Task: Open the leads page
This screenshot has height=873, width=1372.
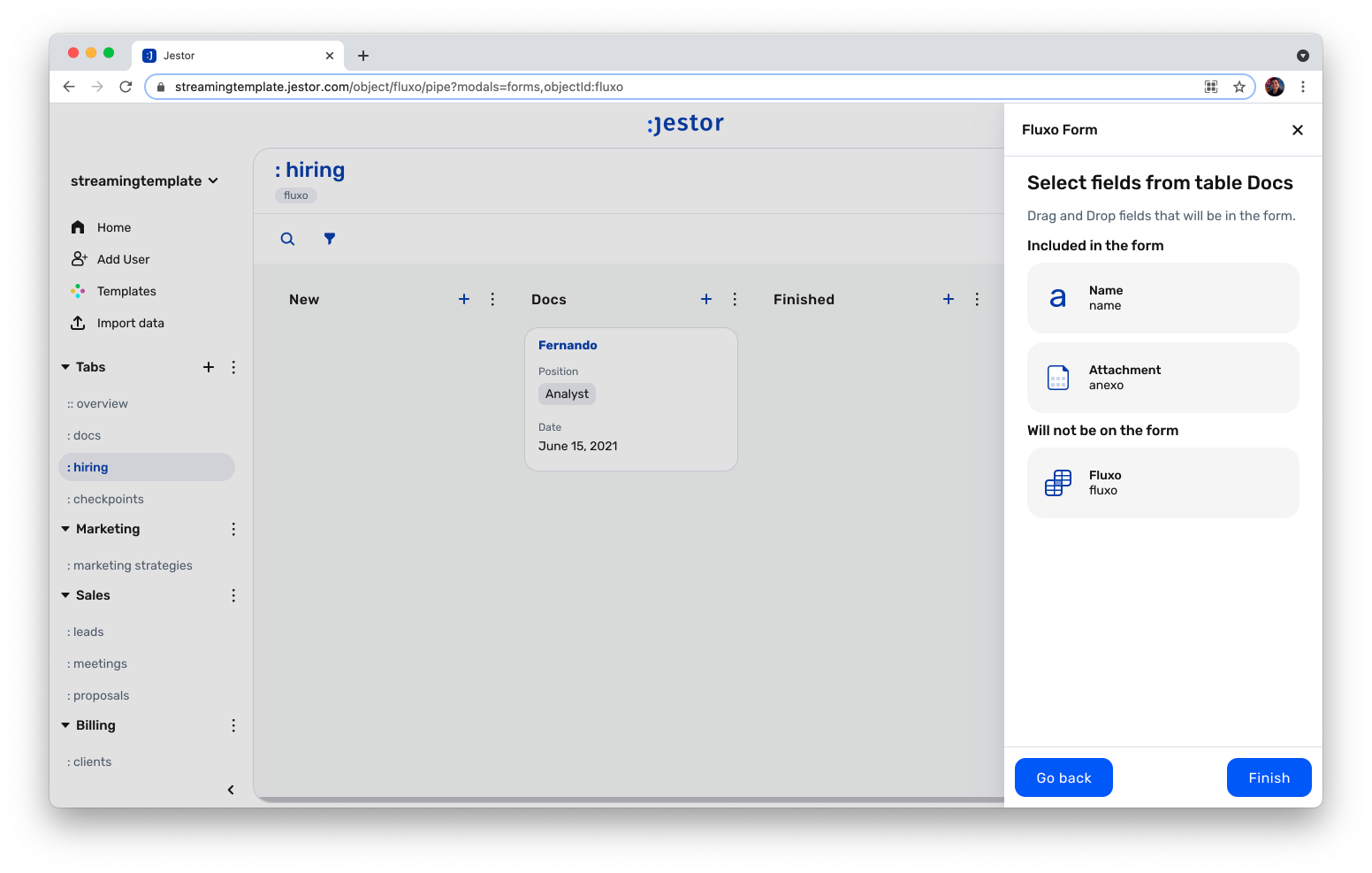Action: click(86, 632)
